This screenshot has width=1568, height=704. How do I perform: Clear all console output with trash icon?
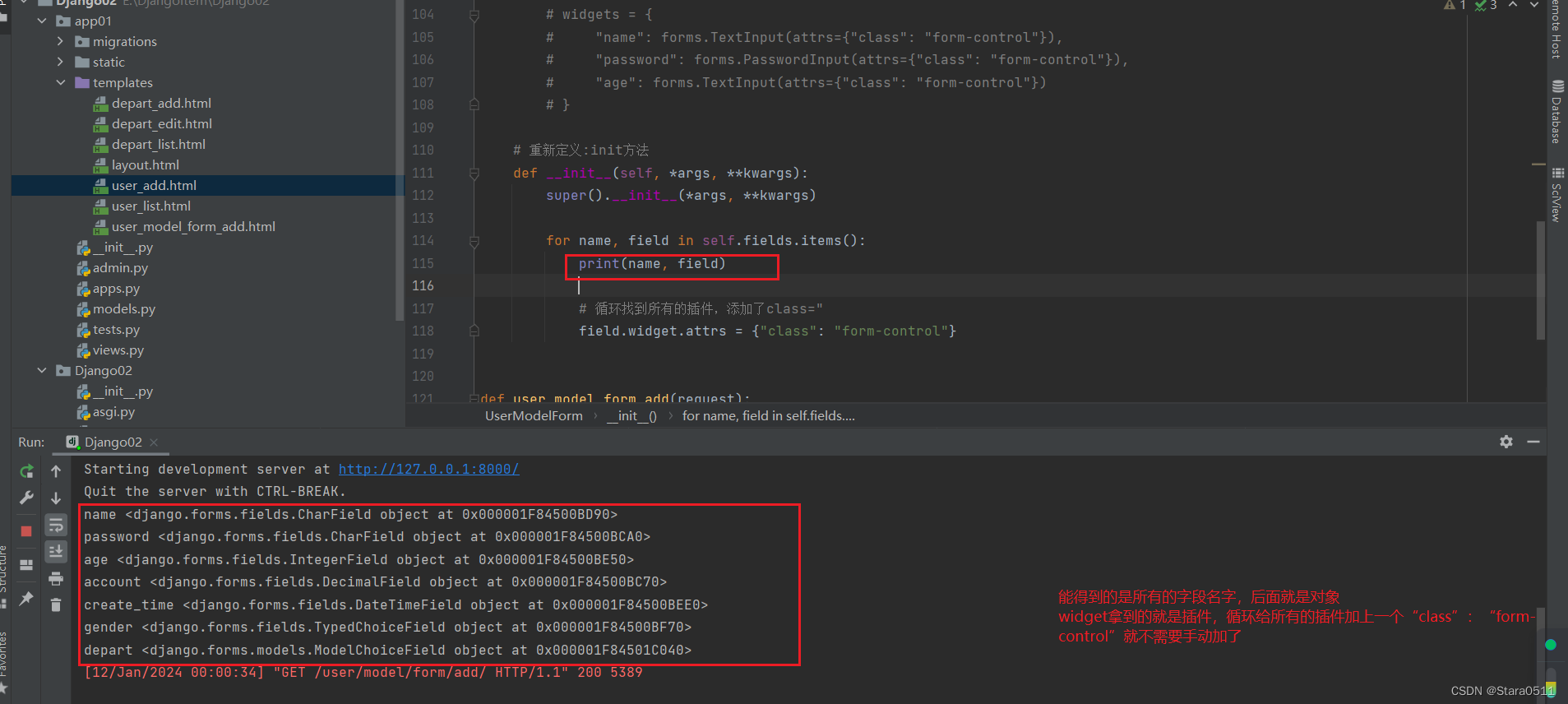56,605
